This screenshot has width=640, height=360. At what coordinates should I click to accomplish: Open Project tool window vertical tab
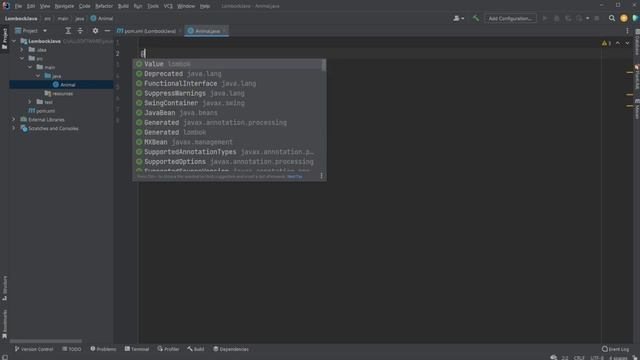(4, 38)
